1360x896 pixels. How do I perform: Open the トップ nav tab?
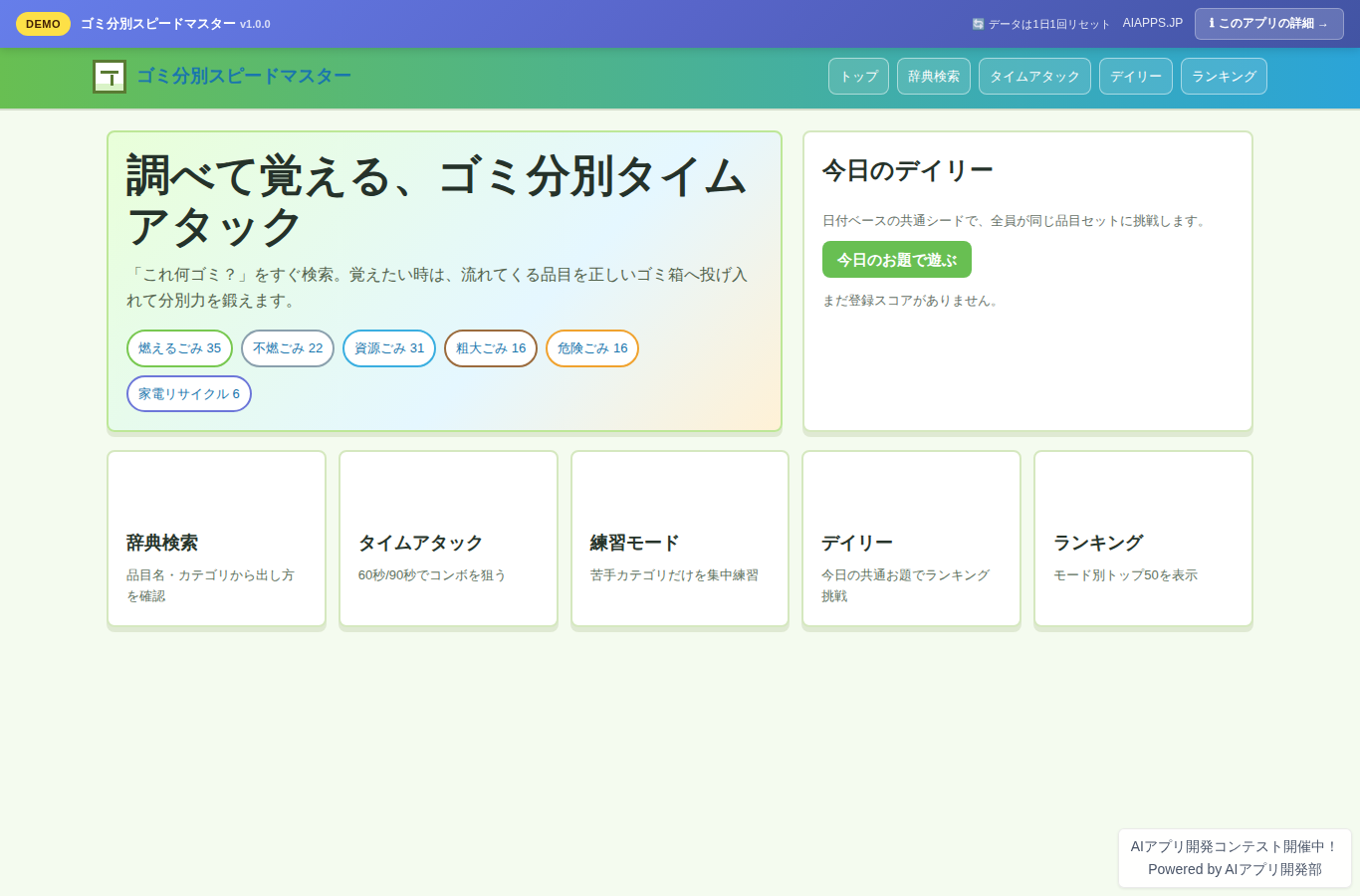tap(858, 77)
